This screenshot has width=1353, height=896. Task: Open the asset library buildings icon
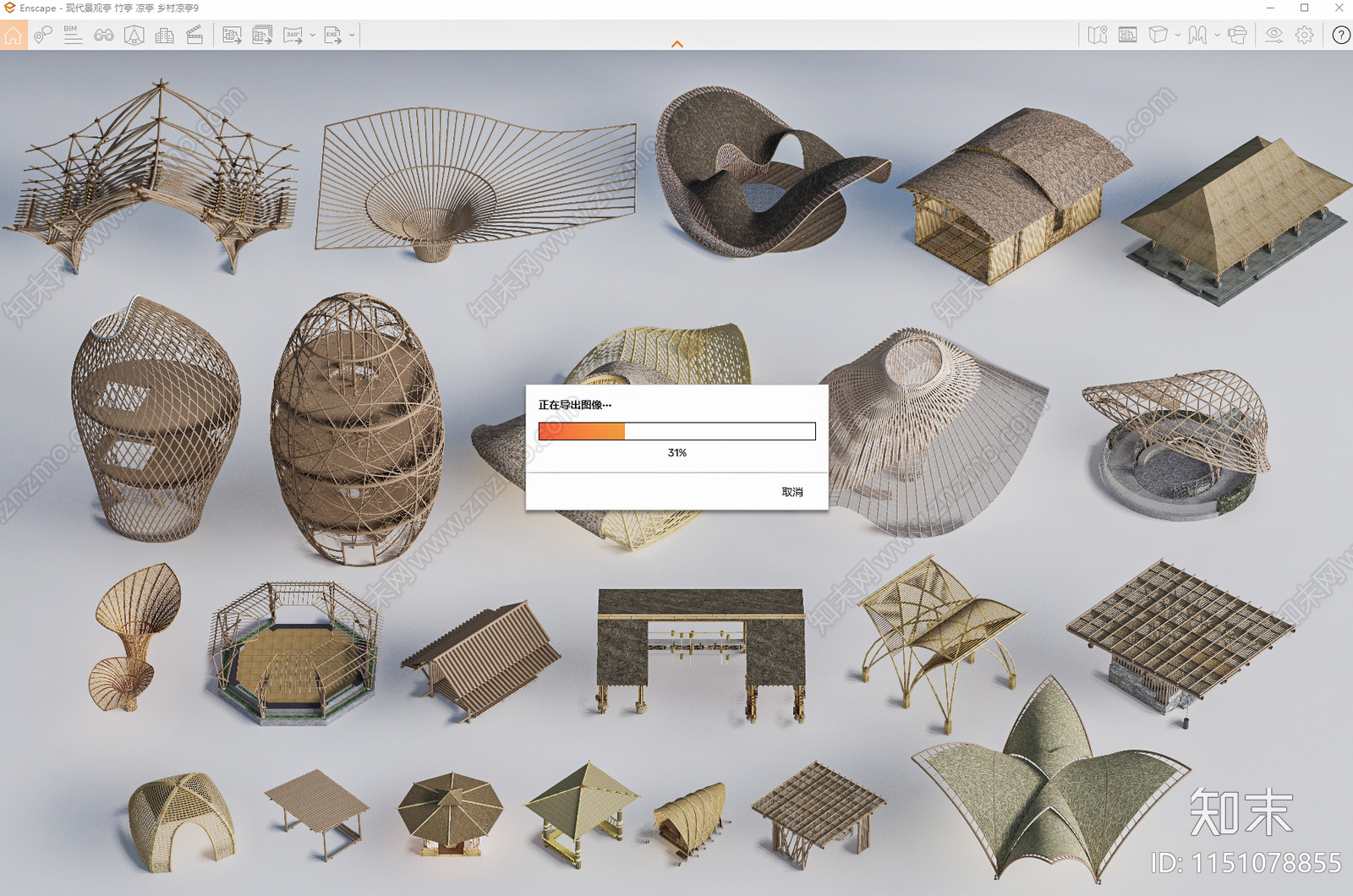[x=165, y=36]
